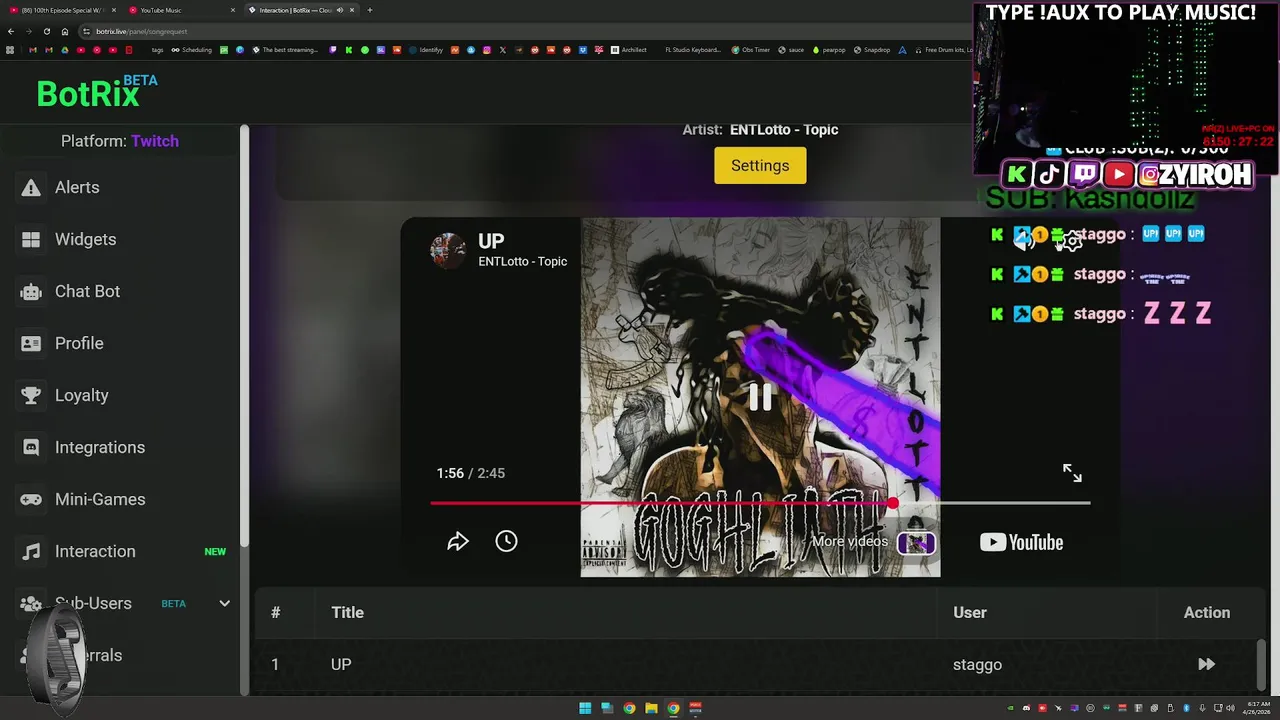The width and height of the screenshot is (1280, 720).
Task: Click the User column header
Action: point(970,612)
